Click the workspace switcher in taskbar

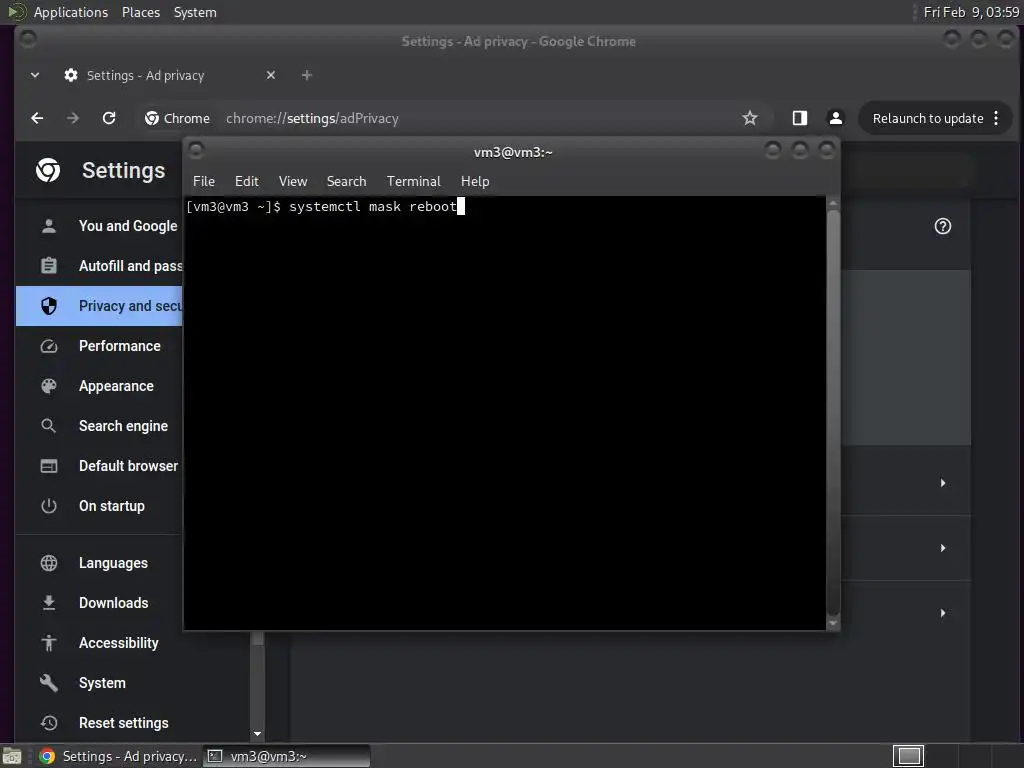click(x=908, y=756)
